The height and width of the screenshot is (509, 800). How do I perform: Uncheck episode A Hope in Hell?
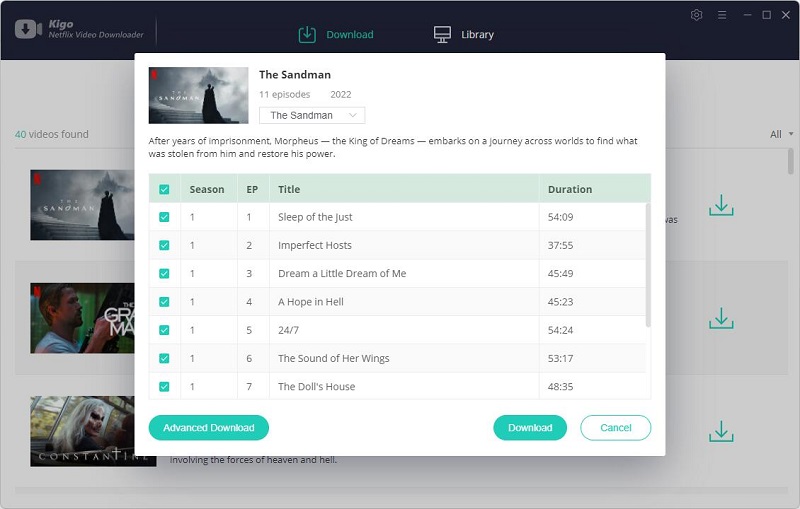[164, 302]
